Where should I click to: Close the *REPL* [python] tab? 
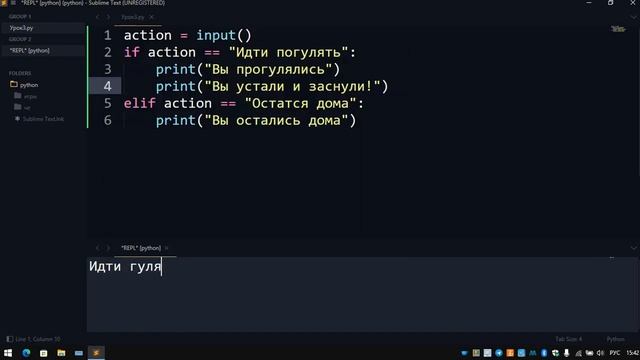[167, 248]
